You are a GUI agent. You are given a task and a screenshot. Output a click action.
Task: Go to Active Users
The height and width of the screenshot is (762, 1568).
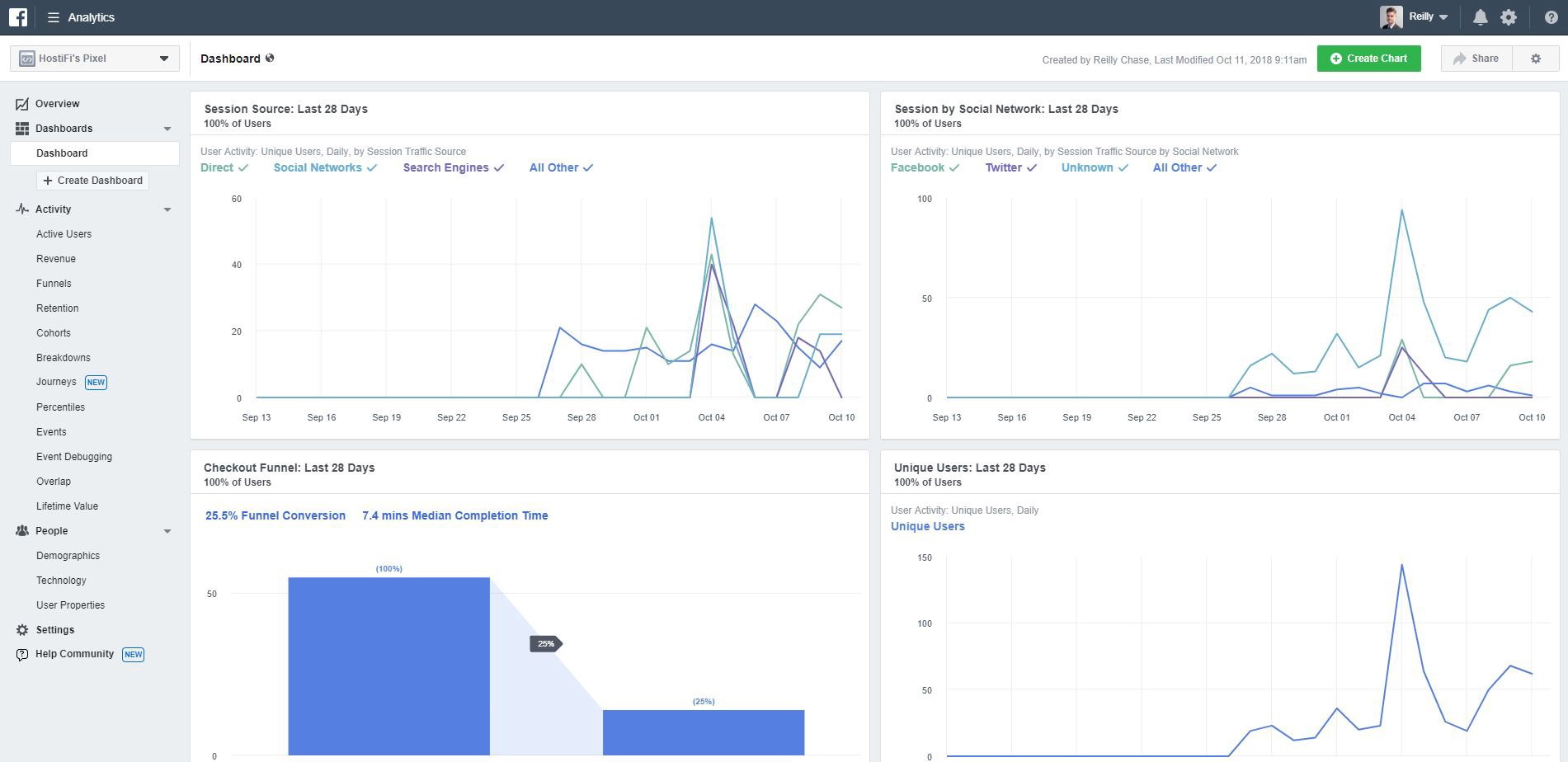click(x=64, y=234)
